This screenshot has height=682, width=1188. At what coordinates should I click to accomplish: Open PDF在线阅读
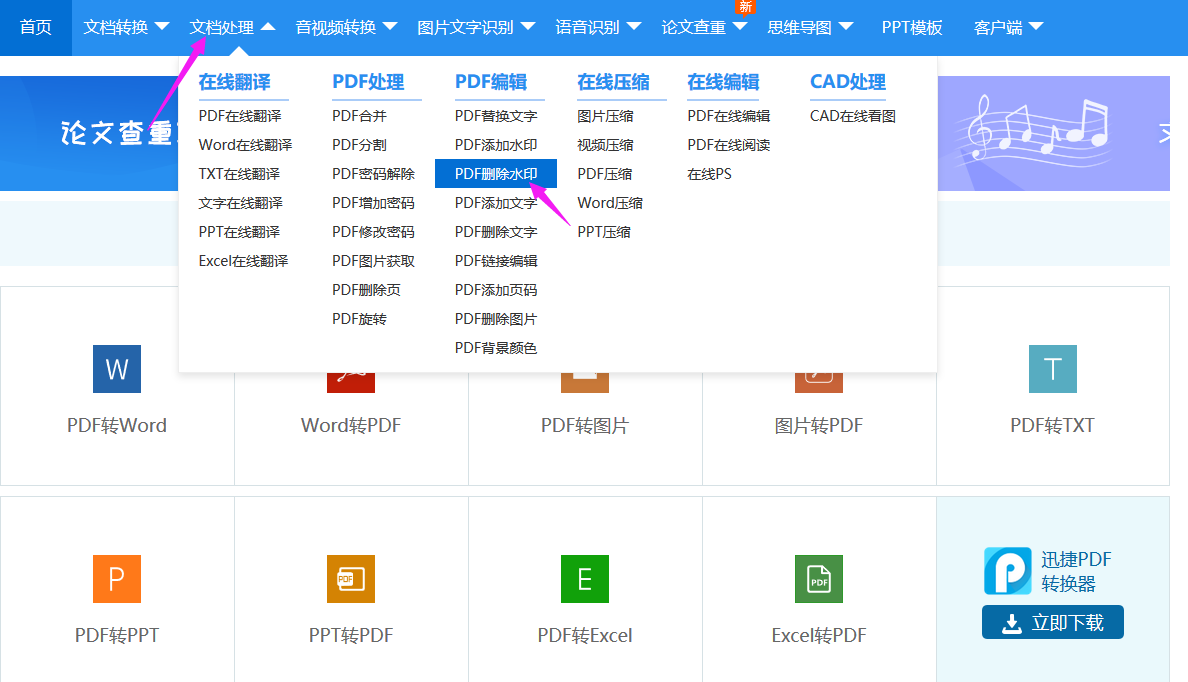(x=729, y=145)
